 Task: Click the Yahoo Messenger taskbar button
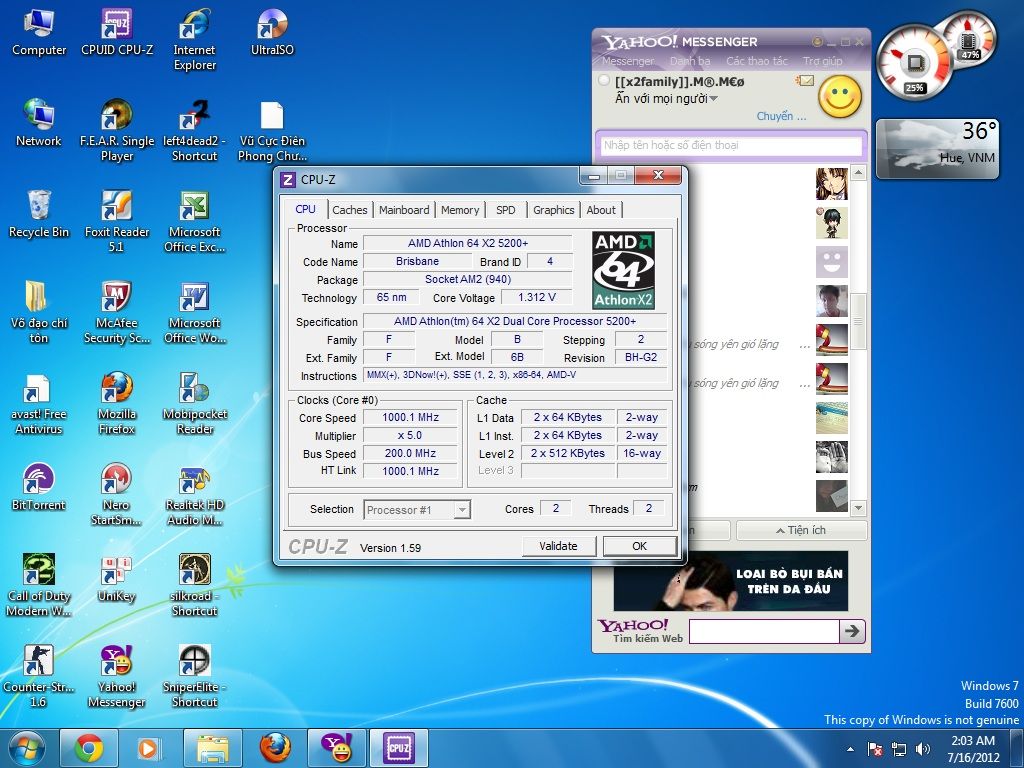click(337, 748)
